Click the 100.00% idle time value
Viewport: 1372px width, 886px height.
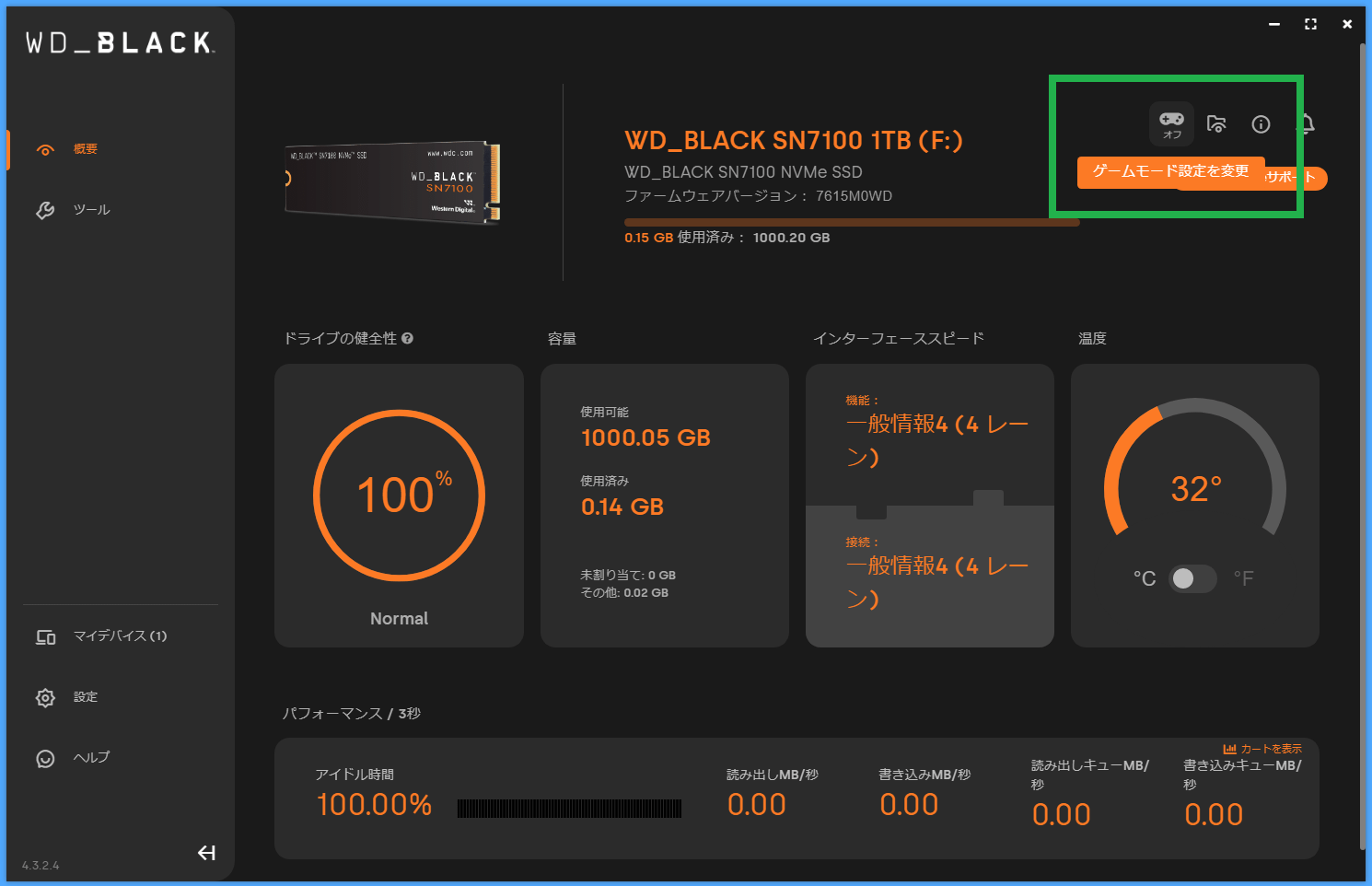click(x=374, y=805)
